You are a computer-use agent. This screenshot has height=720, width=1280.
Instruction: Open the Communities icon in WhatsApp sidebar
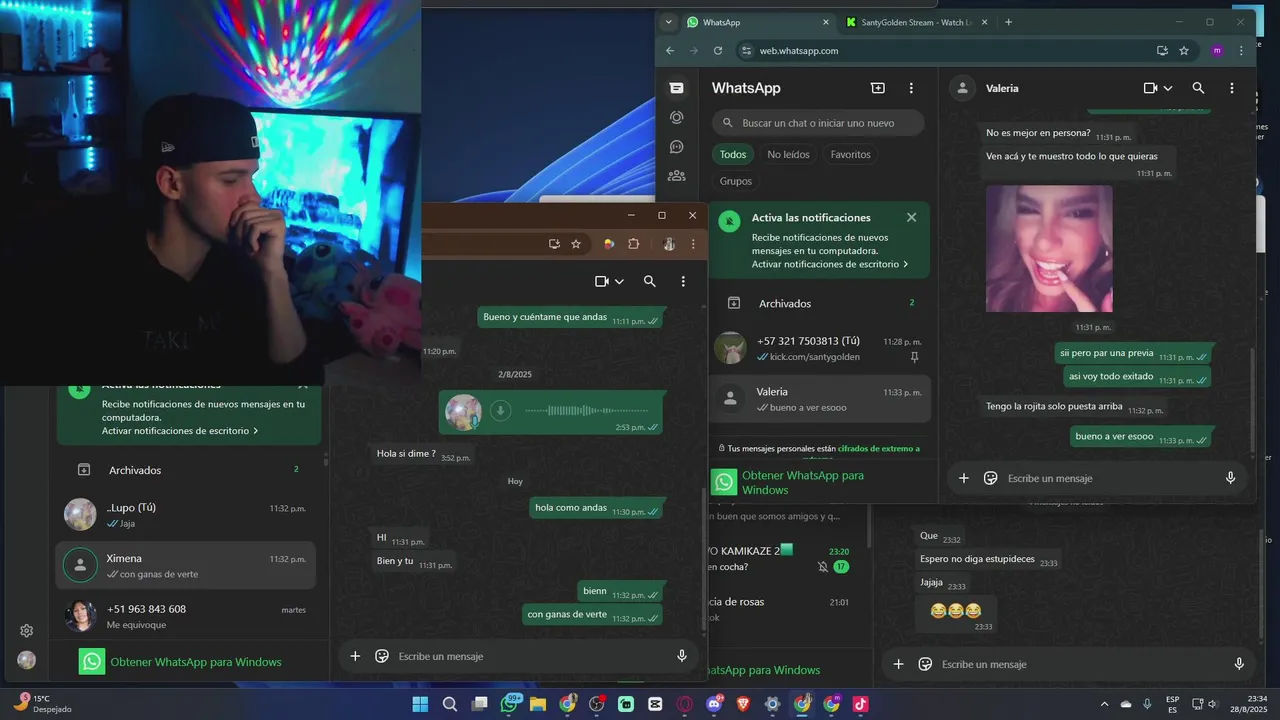click(677, 175)
